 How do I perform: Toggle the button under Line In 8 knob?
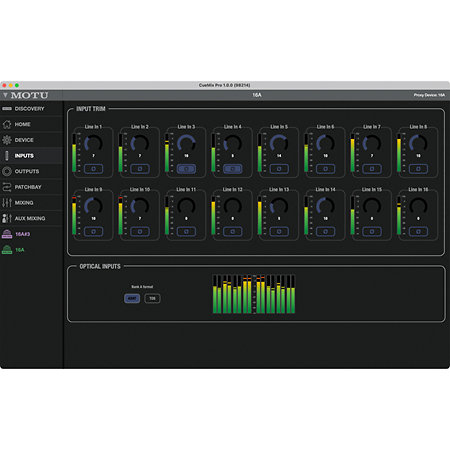418,169
